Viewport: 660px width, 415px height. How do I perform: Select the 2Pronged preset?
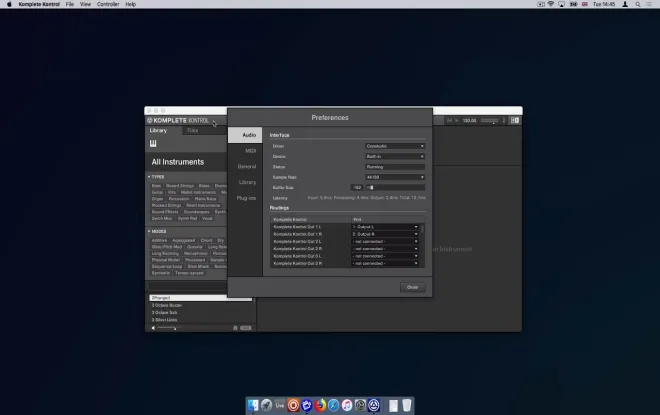click(x=201, y=298)
